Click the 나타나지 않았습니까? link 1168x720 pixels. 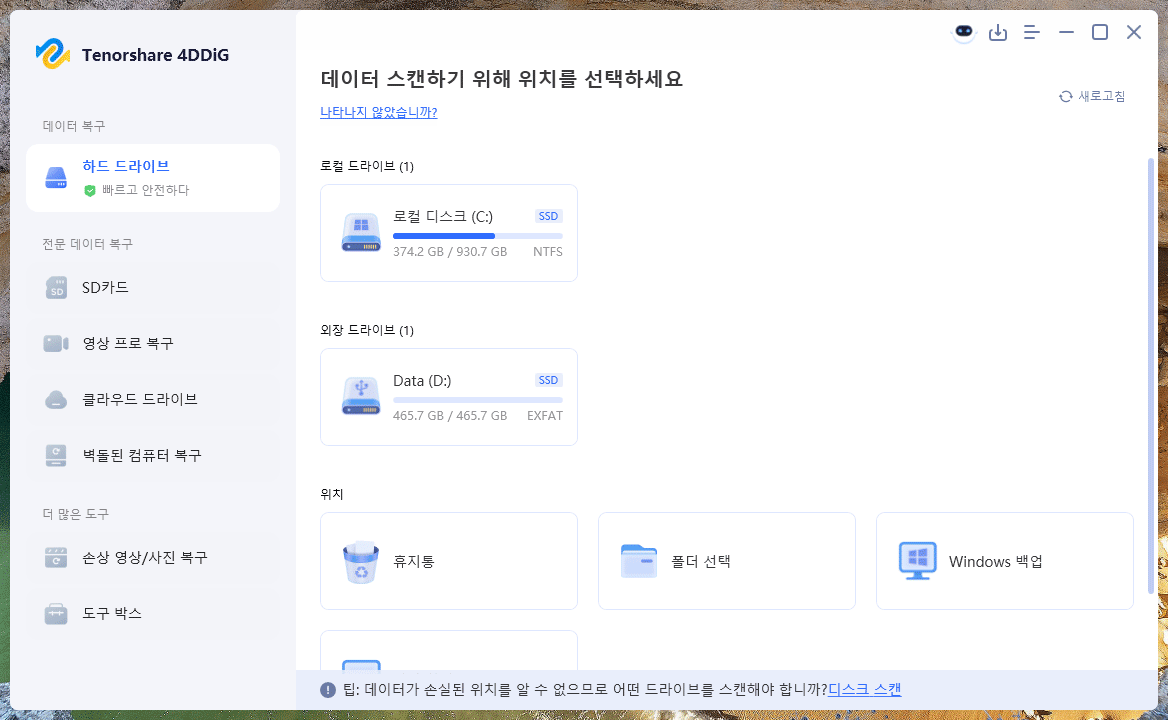[378, 112]
